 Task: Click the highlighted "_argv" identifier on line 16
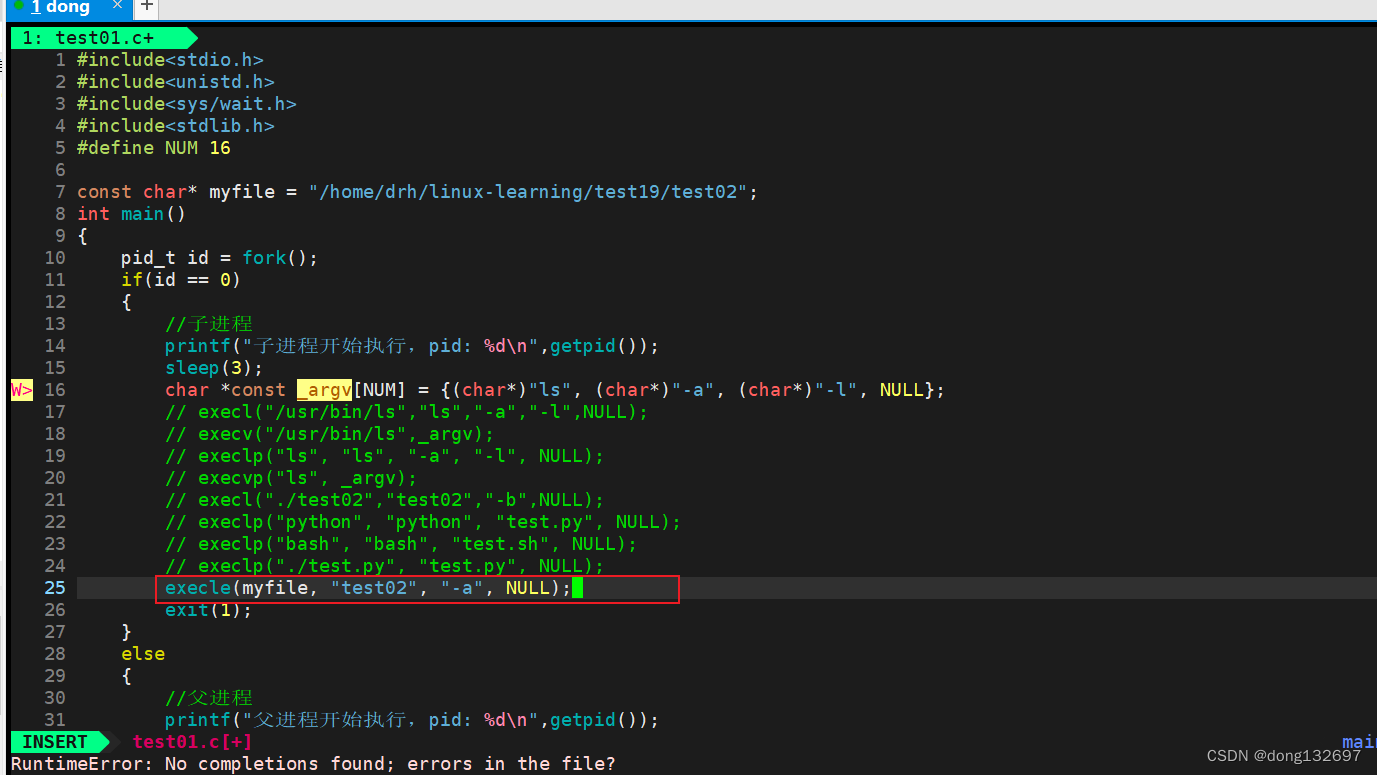pyautogui.click(x=324, y=390)
